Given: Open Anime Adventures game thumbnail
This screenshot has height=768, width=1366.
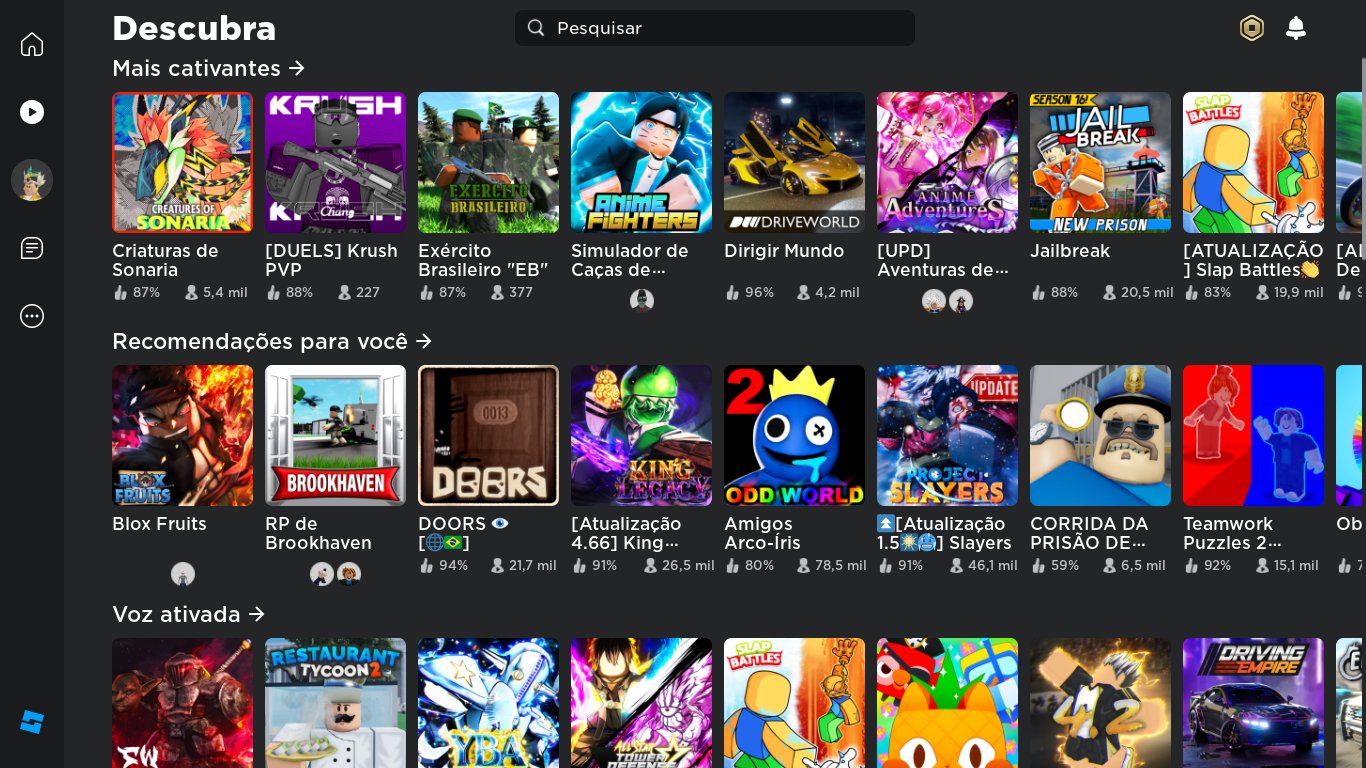Looking at the screenshot, I should pos(947,163).
